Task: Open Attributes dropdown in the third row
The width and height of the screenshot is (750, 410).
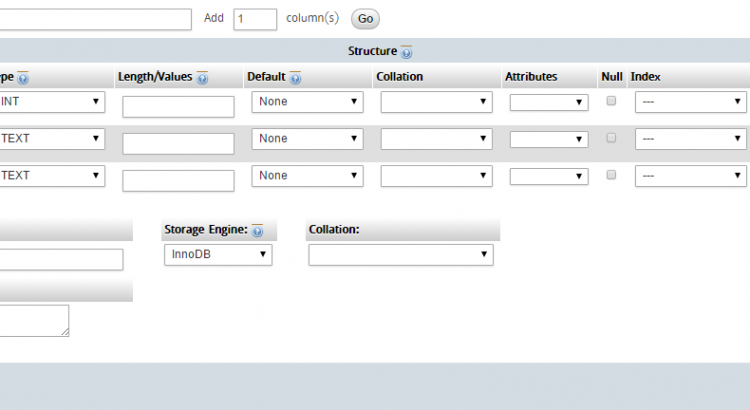Action: click(549, 176)
